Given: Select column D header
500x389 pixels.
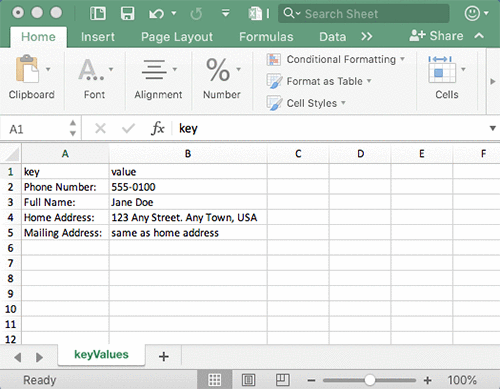Looking at the screenshot, I should (x=360, y=154).
